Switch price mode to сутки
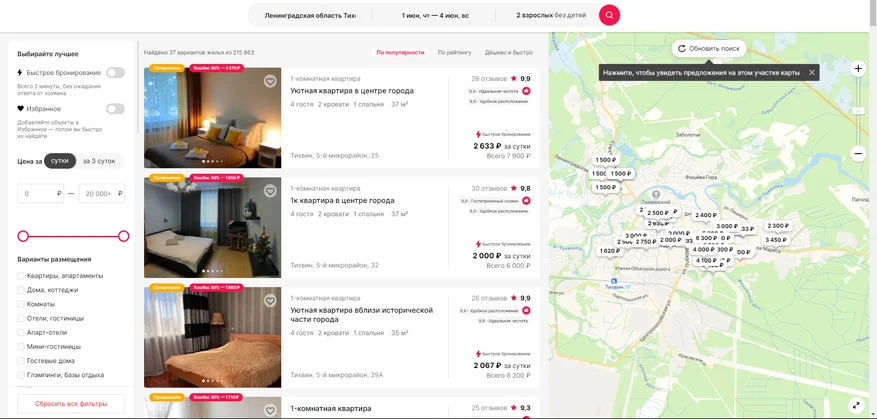 click(60, 161)
